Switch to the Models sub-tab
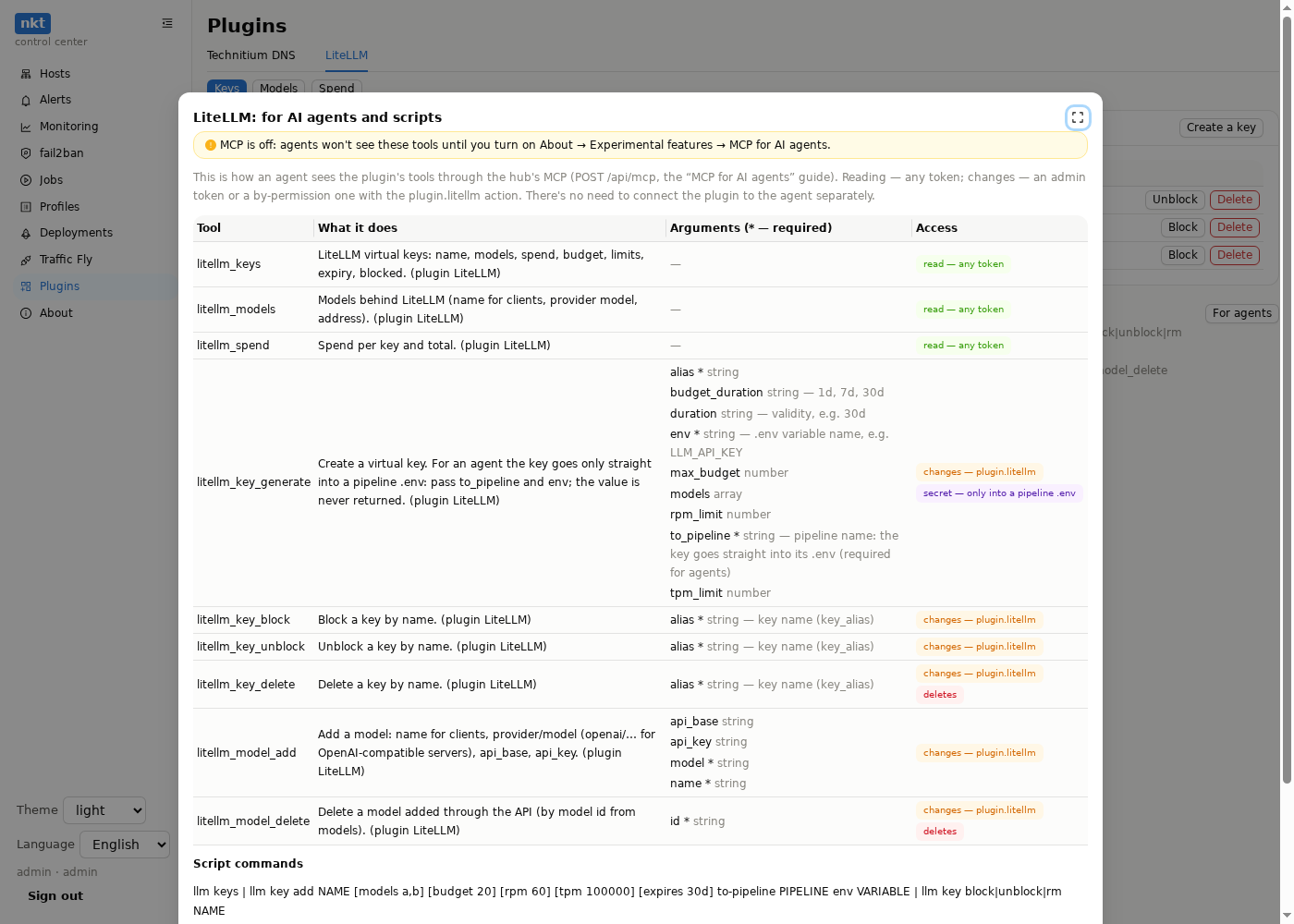This screenshot has height=924, width=1294. click(x=278, y=88)
